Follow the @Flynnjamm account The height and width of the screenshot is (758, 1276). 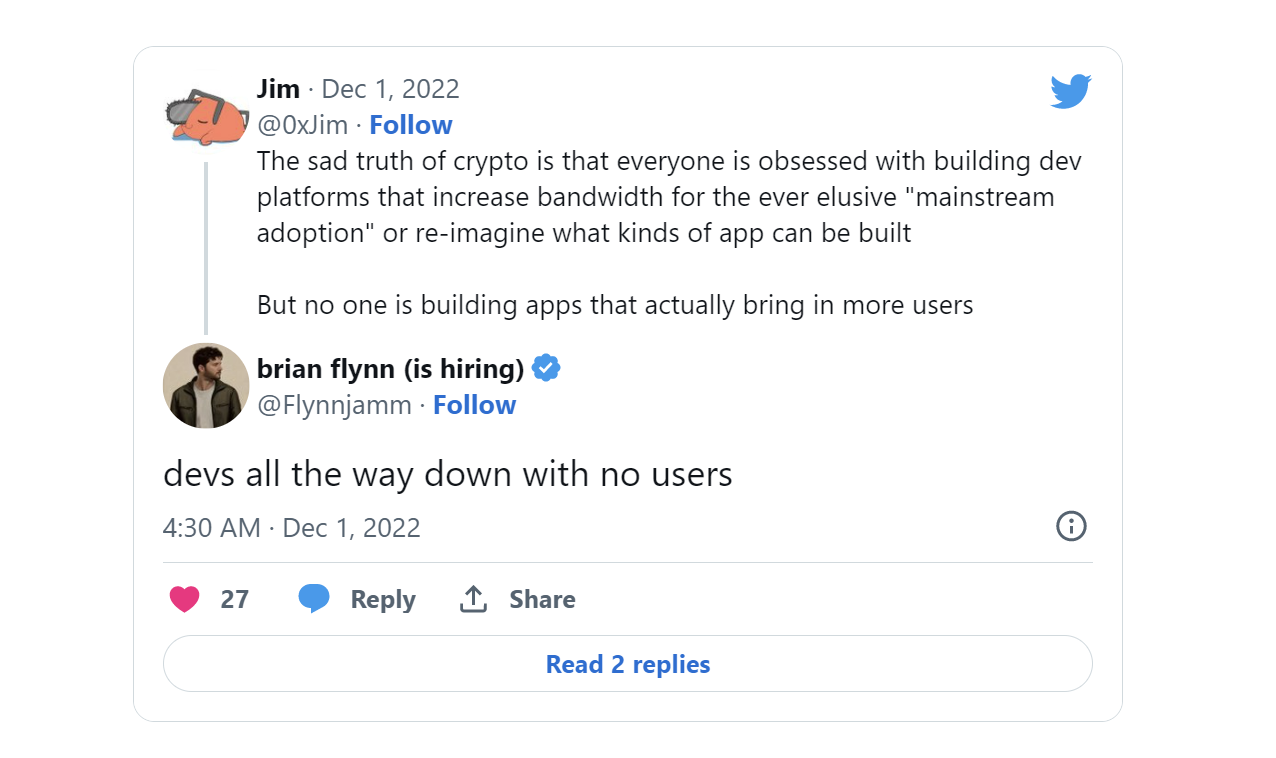[x=475, y=405]
